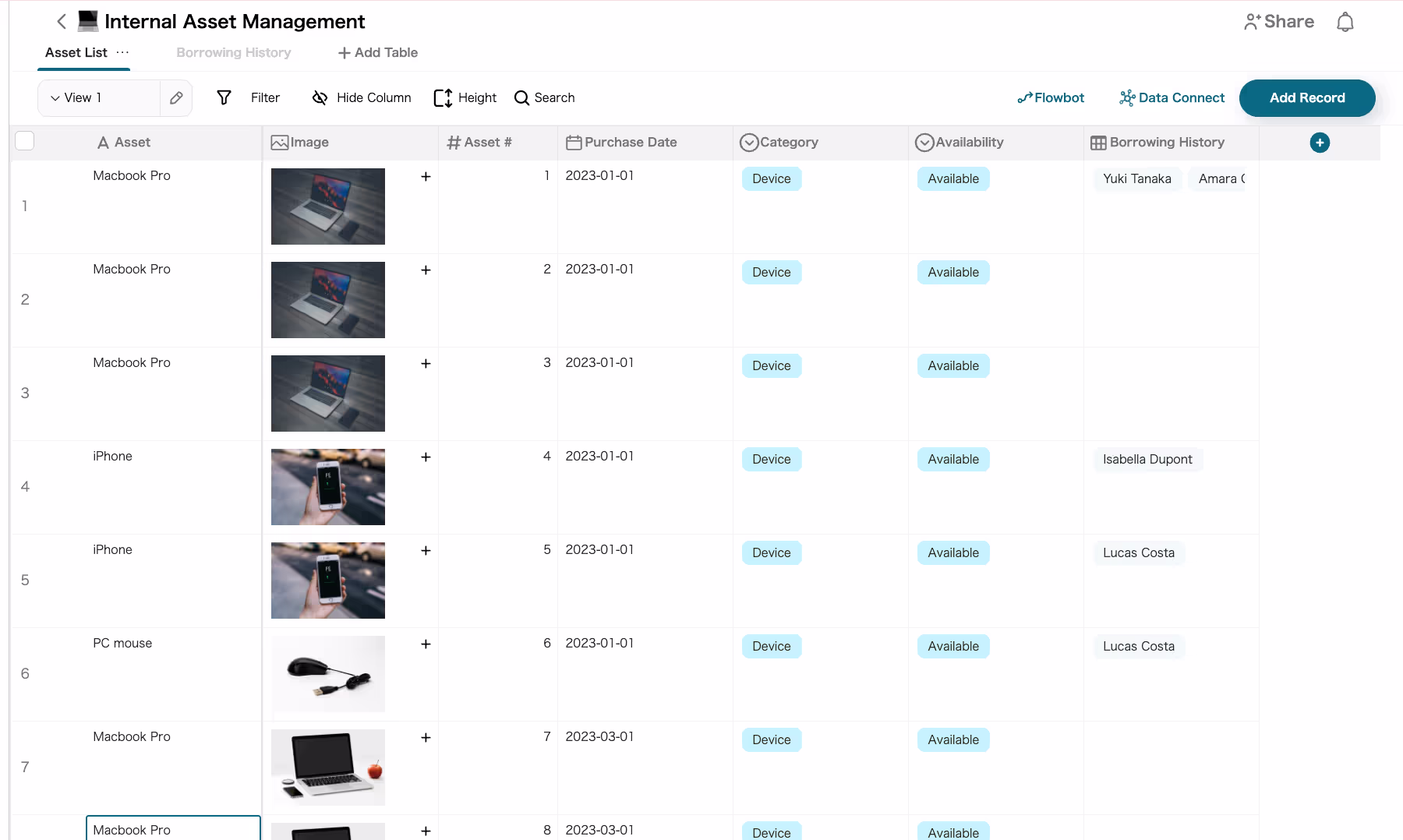Open Availability cell dropdown for Asset #1
Image resolution: width=1403 pixels, height=840 pixels.
point(953,178)
